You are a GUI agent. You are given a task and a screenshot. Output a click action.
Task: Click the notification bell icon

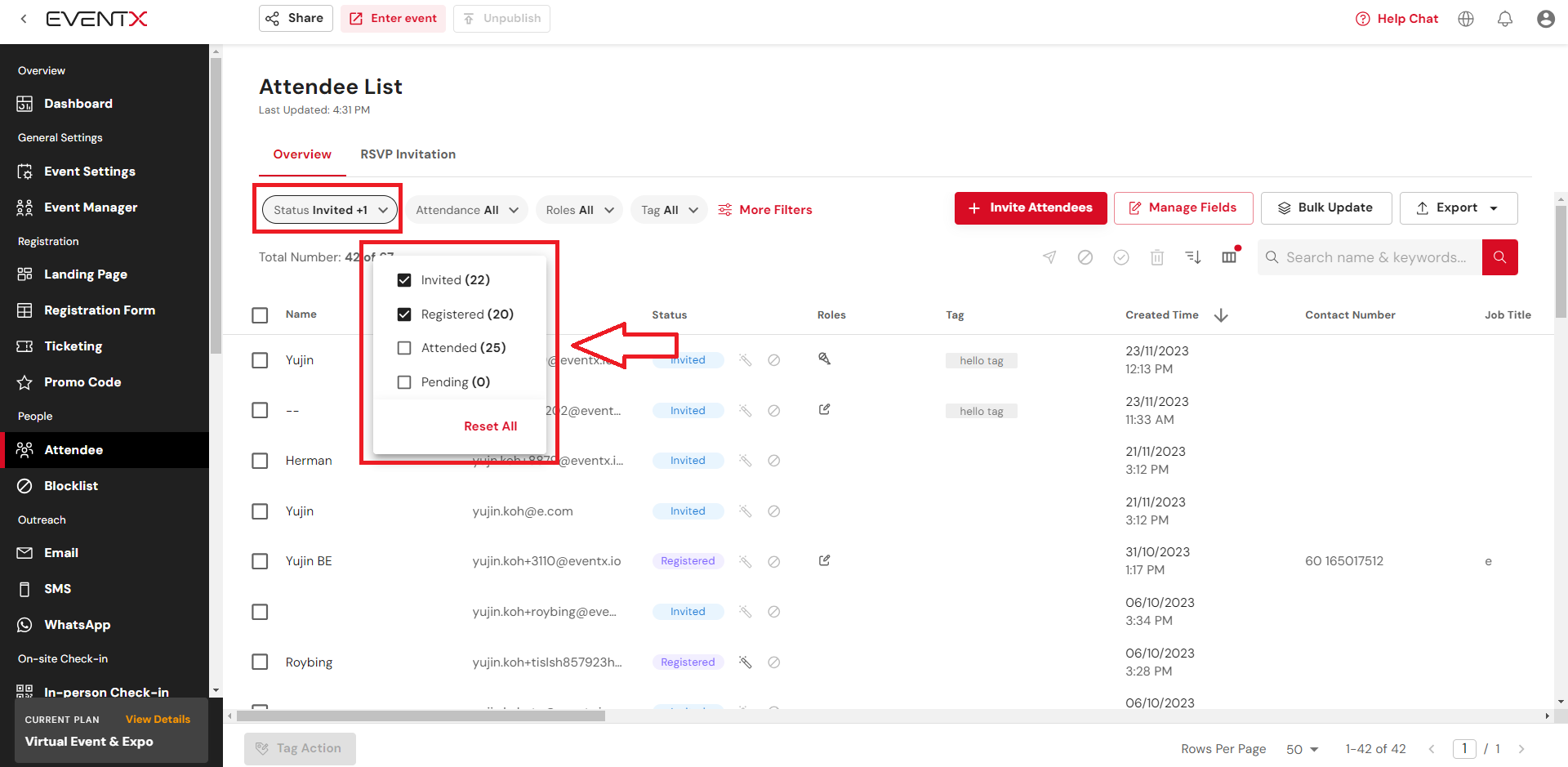(1504, 19)
